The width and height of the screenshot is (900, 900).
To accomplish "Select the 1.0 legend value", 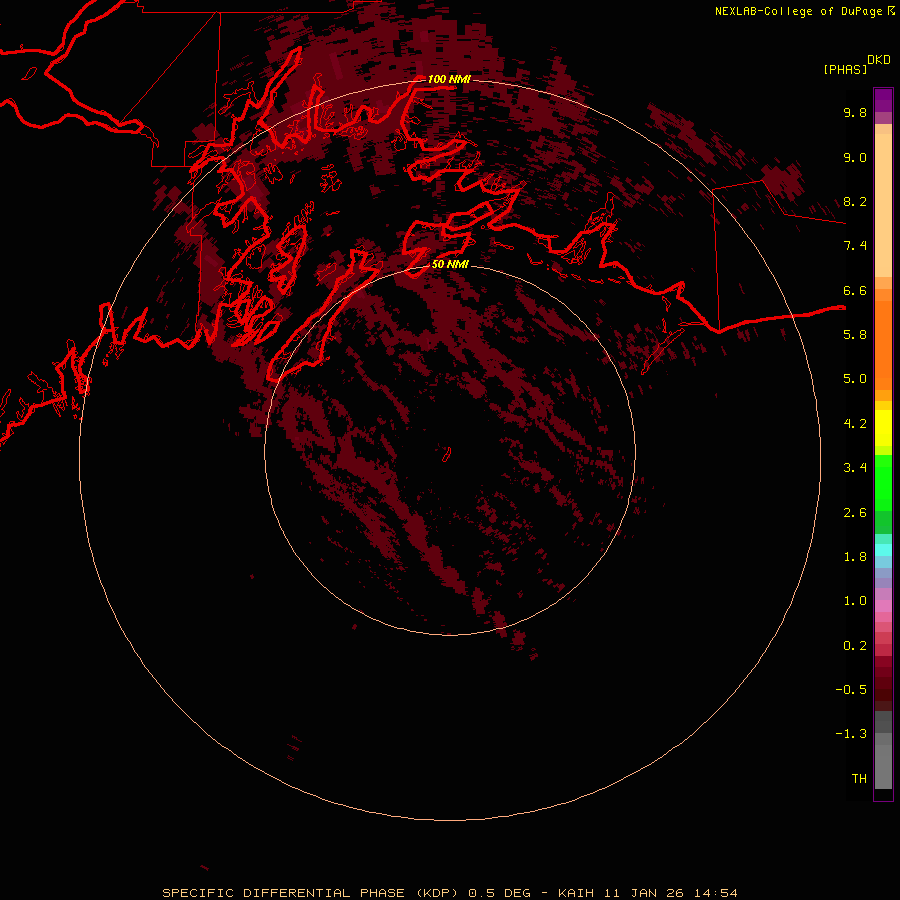I will click(855, 601).
